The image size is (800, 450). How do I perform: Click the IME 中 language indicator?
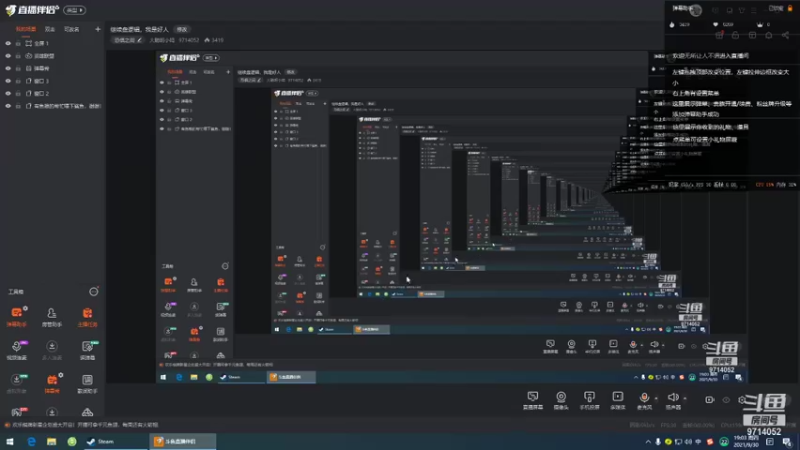698,442
